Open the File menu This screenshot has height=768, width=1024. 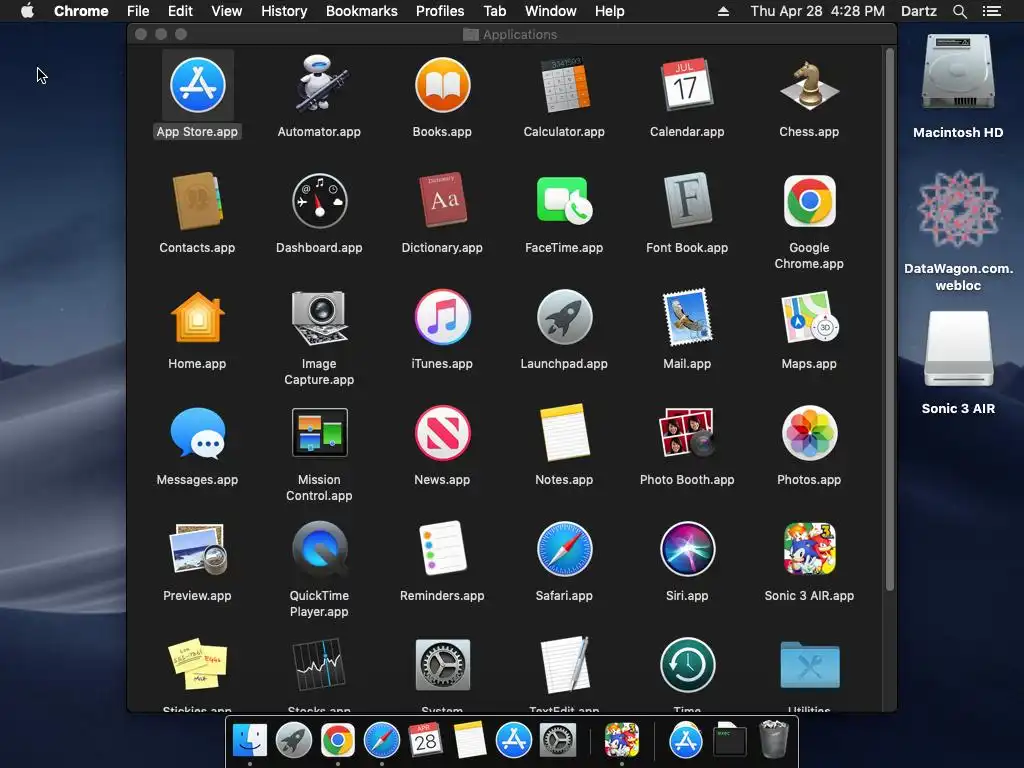[x=138, y=11]
